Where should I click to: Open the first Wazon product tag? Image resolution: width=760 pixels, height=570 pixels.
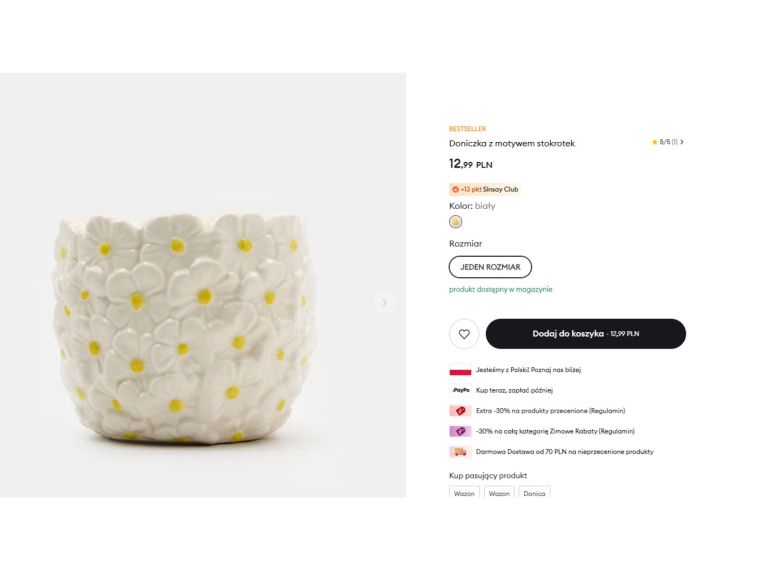tap(464, 493)
